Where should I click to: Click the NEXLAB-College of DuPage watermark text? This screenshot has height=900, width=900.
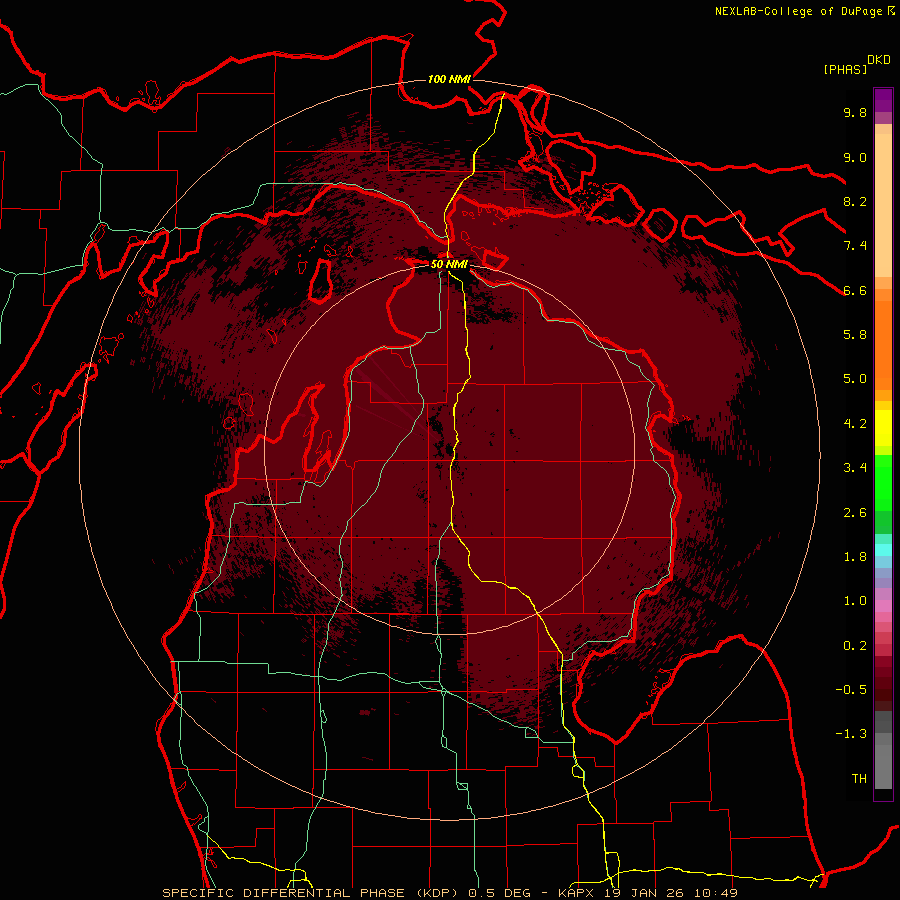799,11
